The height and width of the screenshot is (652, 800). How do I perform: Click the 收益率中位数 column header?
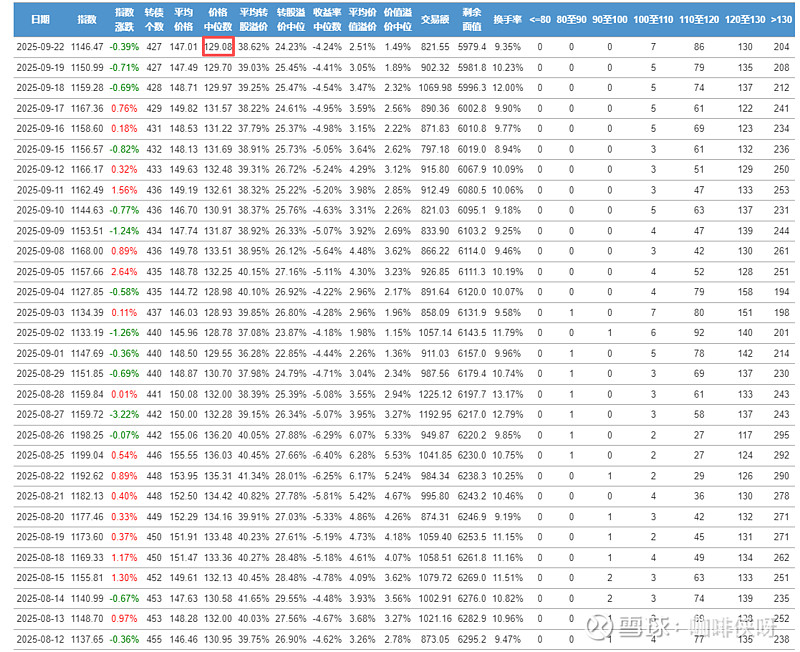click(x=326, y=20)
